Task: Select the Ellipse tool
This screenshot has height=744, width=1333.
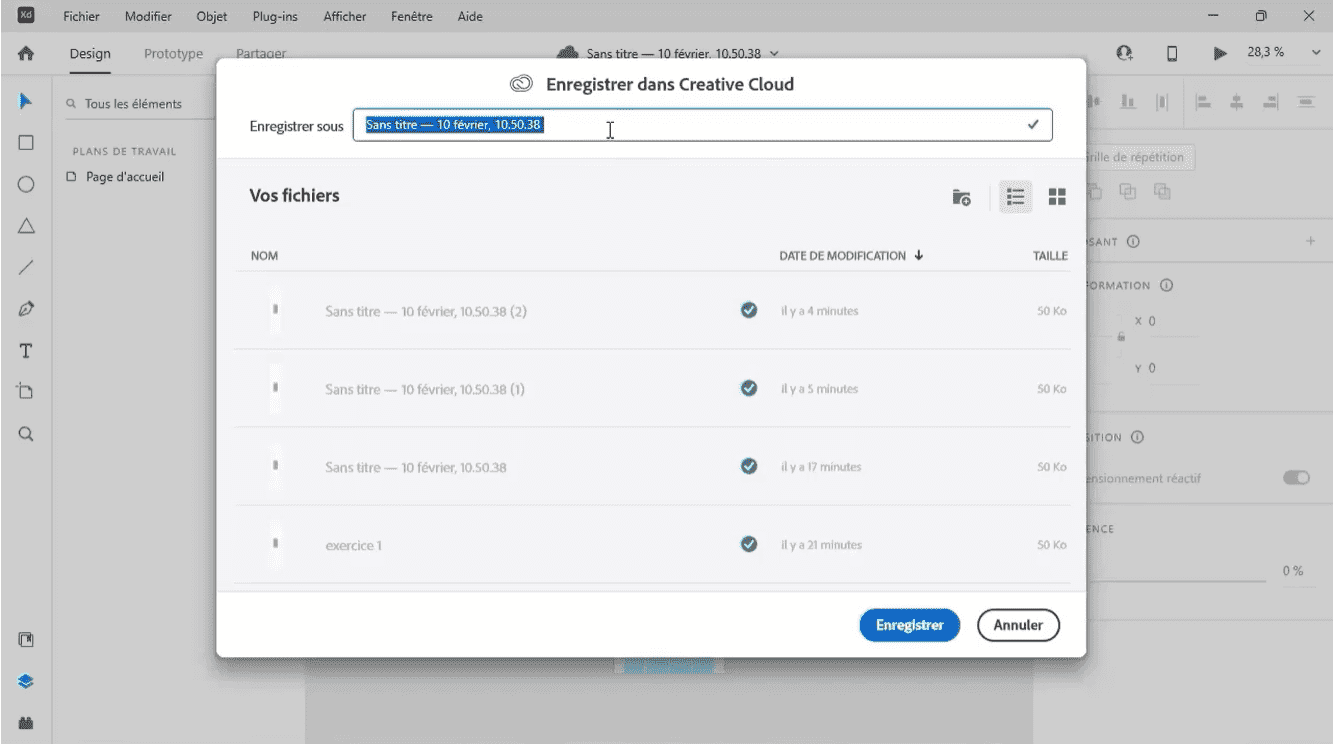Action: pos(26,184)
